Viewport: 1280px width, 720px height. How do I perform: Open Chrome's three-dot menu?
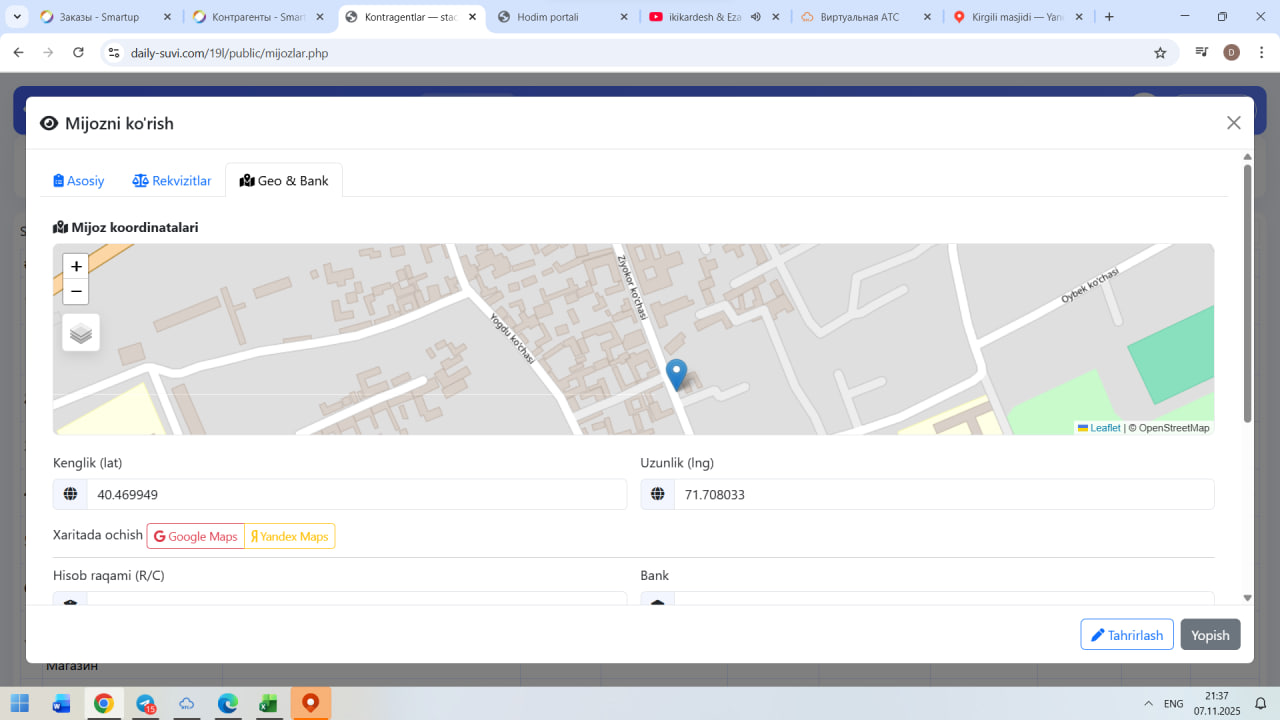[1260, 53]
